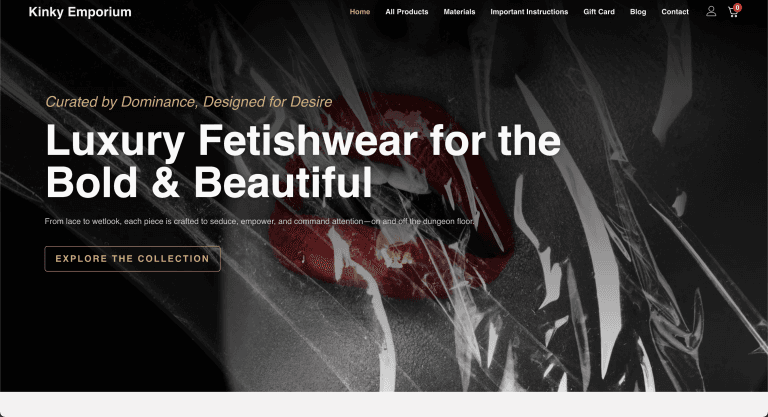Select Materials in the navigation bar
Screen dimensions: 768x417
[x=459, y=12]
